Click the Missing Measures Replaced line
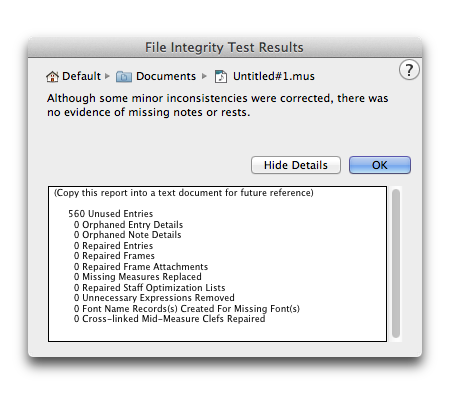 (138, 277)
